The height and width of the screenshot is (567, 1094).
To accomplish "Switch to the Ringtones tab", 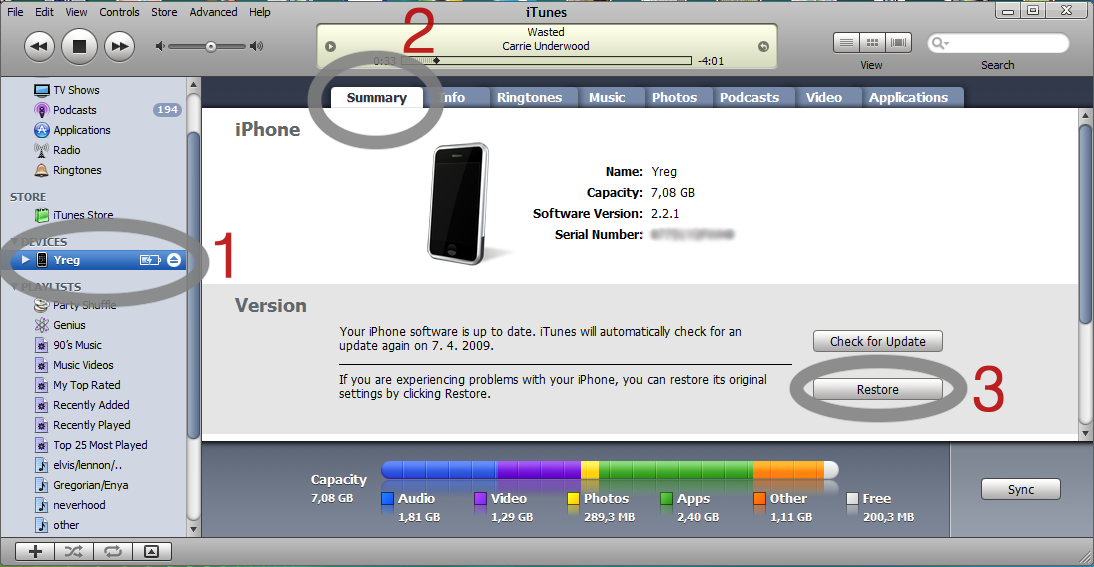I will tap(530, 98).
